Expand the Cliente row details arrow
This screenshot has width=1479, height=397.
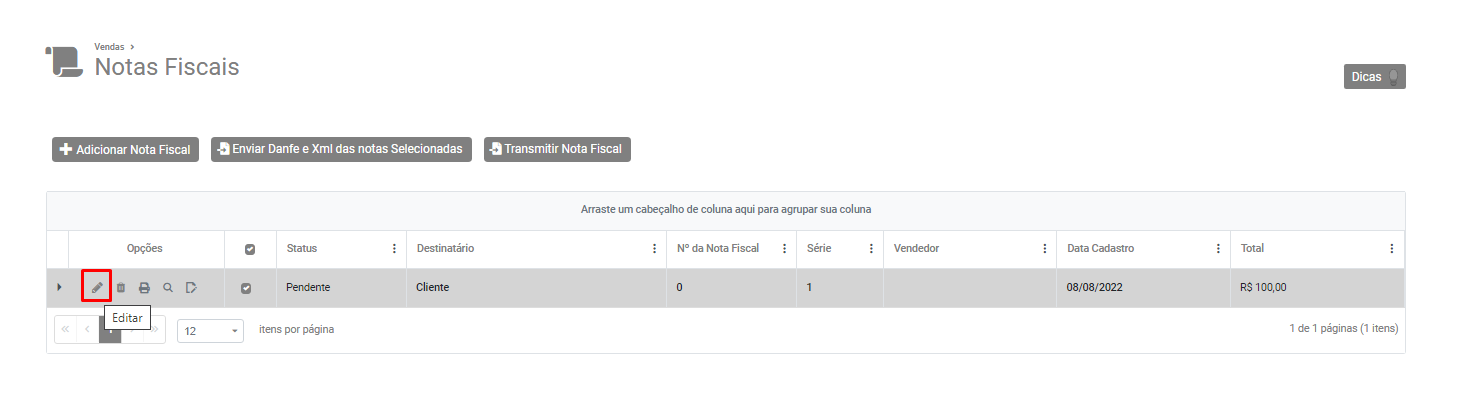click(58, 288)
